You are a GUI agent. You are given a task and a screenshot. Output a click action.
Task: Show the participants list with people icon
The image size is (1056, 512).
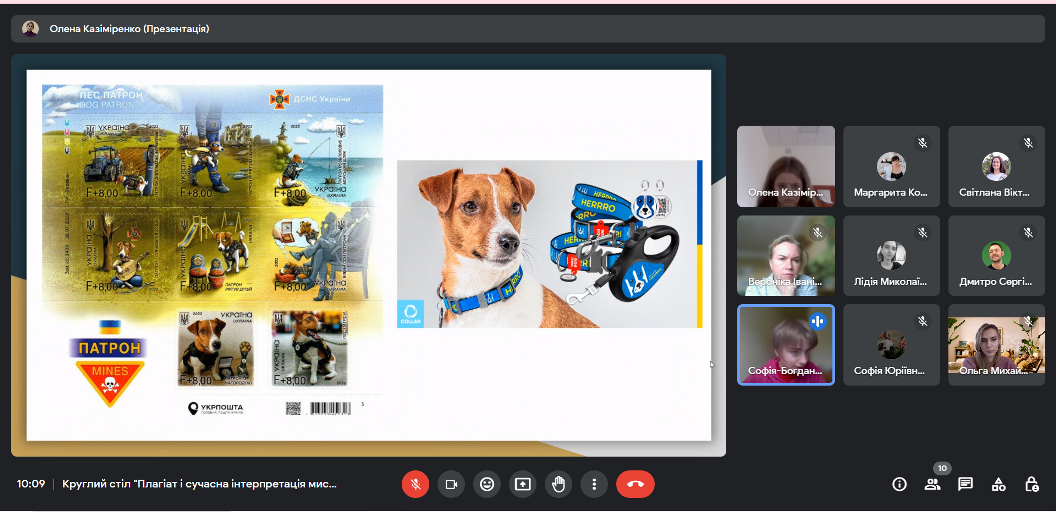point(932,484)
